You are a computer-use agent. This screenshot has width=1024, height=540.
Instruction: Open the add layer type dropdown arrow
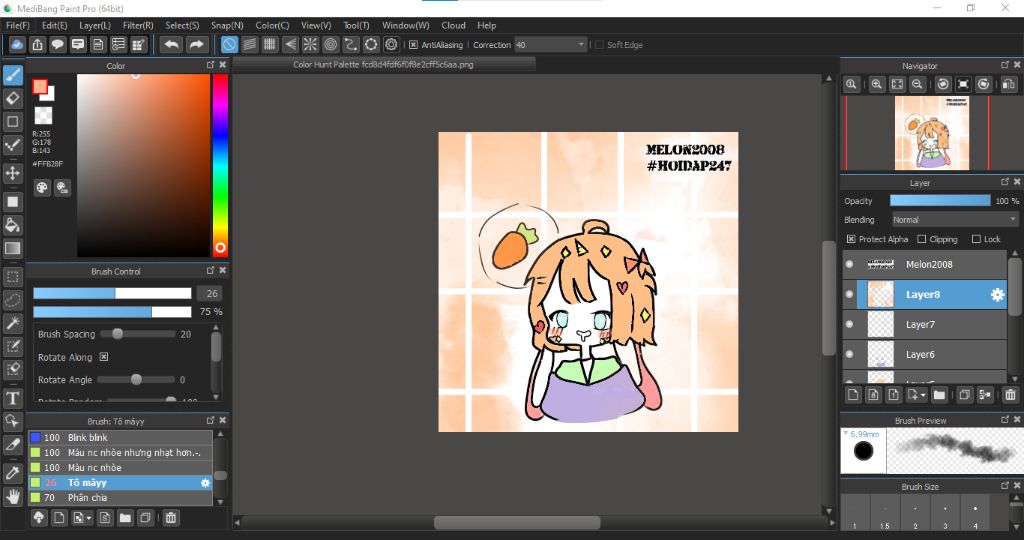point(923,395)
